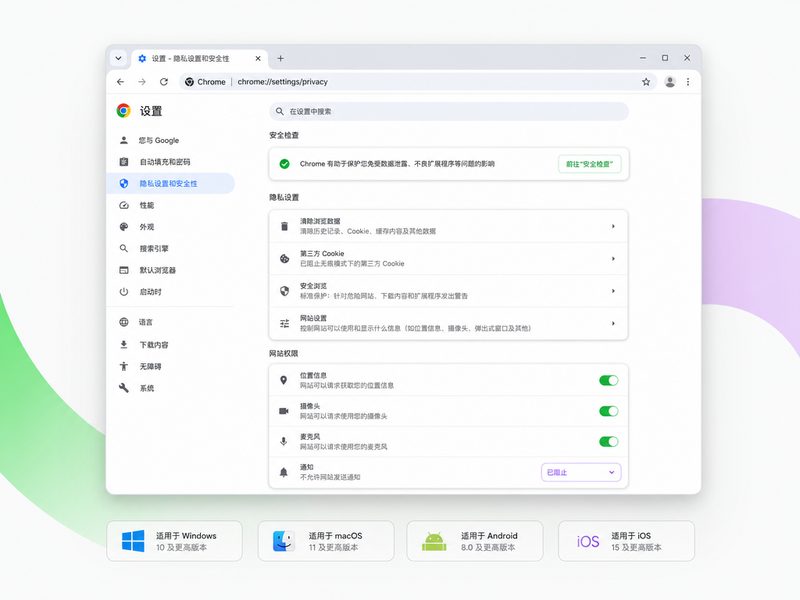Open 无障碍 in the sidebar
This screenshot has width=800, height=600.
[x=171, y=366]
